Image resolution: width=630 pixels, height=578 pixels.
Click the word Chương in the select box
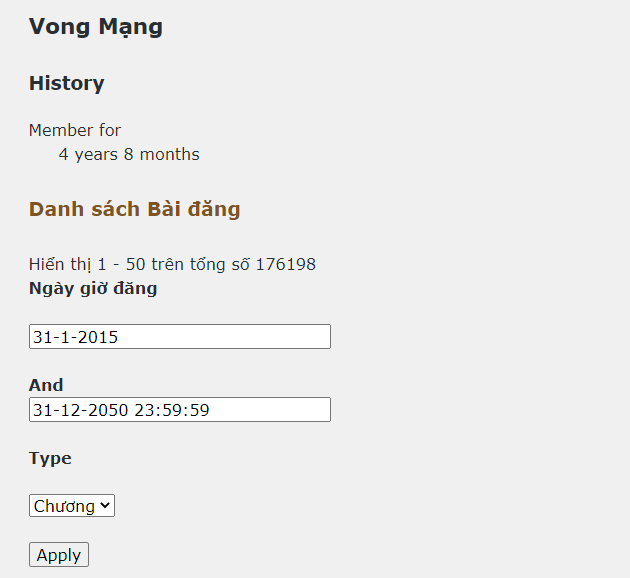point(64,506)
